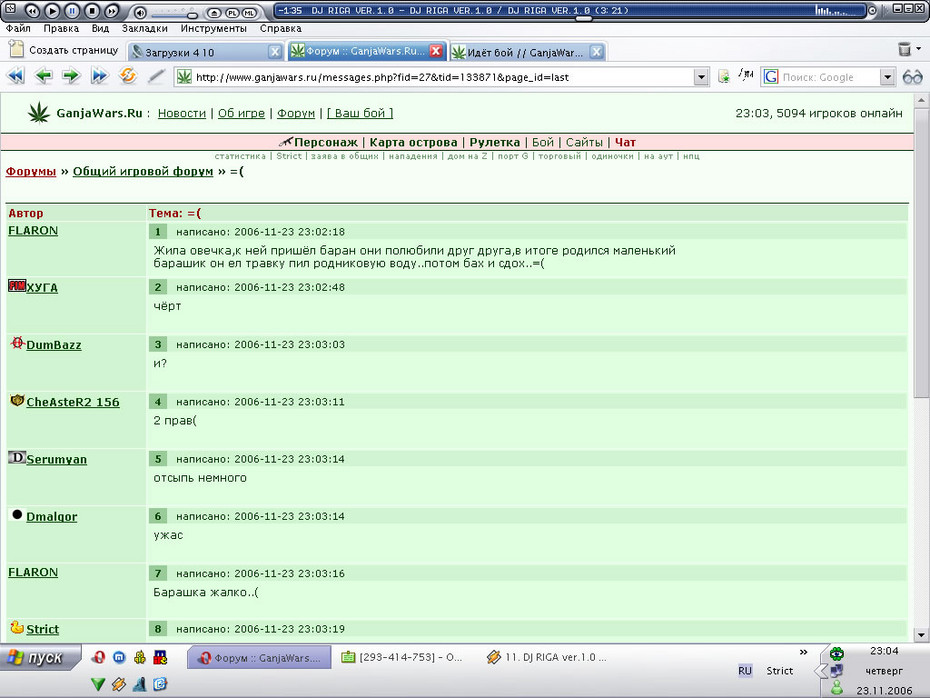Click Создать страницу new page button
The width and height of the screenshot is (930, 698).
pos(64,50)
